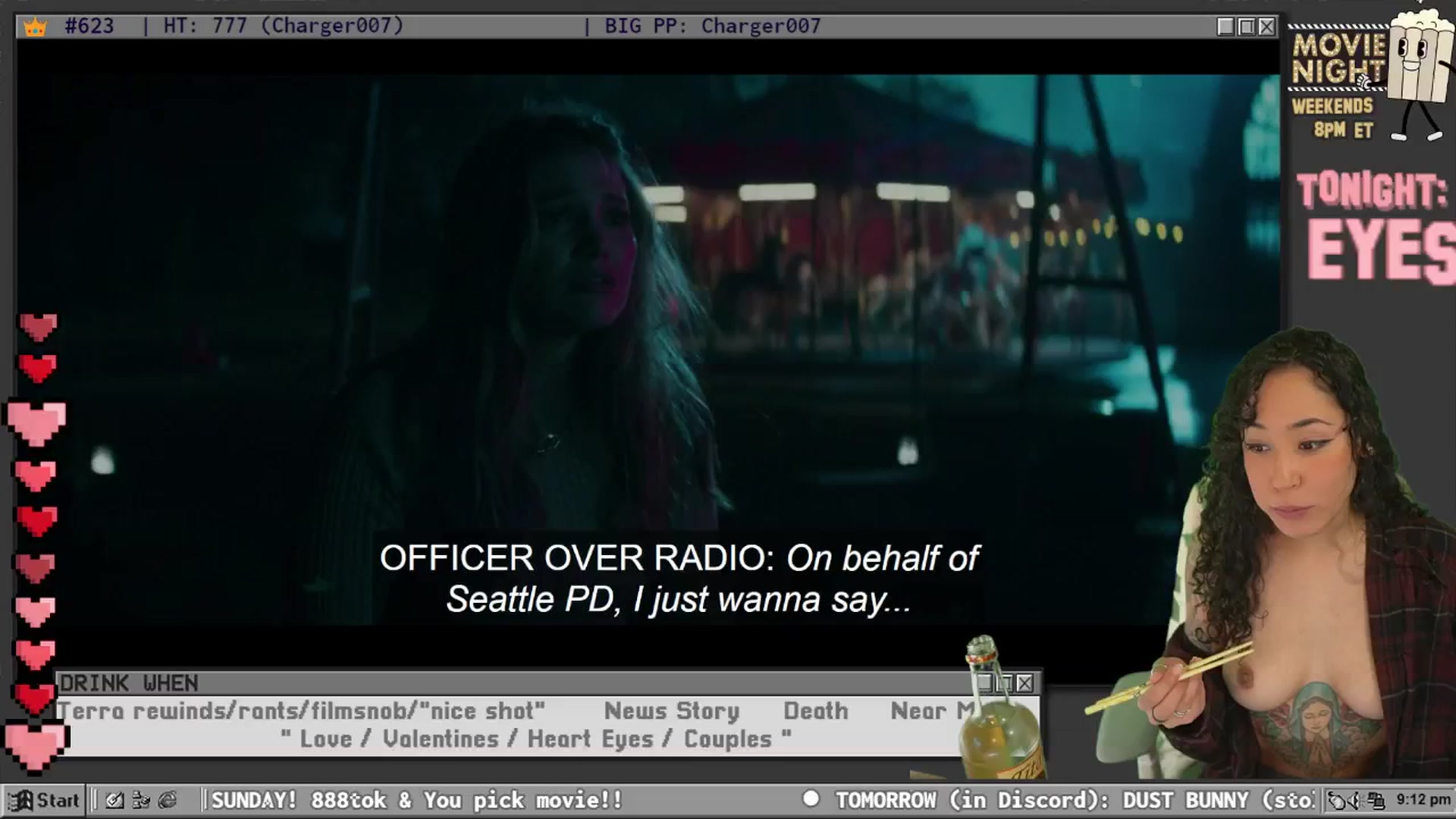Image resolution: width=1456 pixels, height=819 pixels.
Task: Maximize the DRINK WHEN window
Action: 1005,683
